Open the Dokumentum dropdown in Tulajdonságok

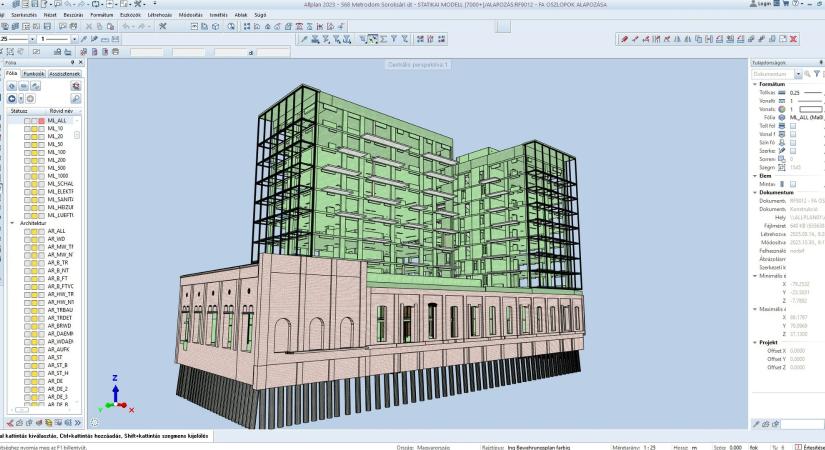point(798,74)
